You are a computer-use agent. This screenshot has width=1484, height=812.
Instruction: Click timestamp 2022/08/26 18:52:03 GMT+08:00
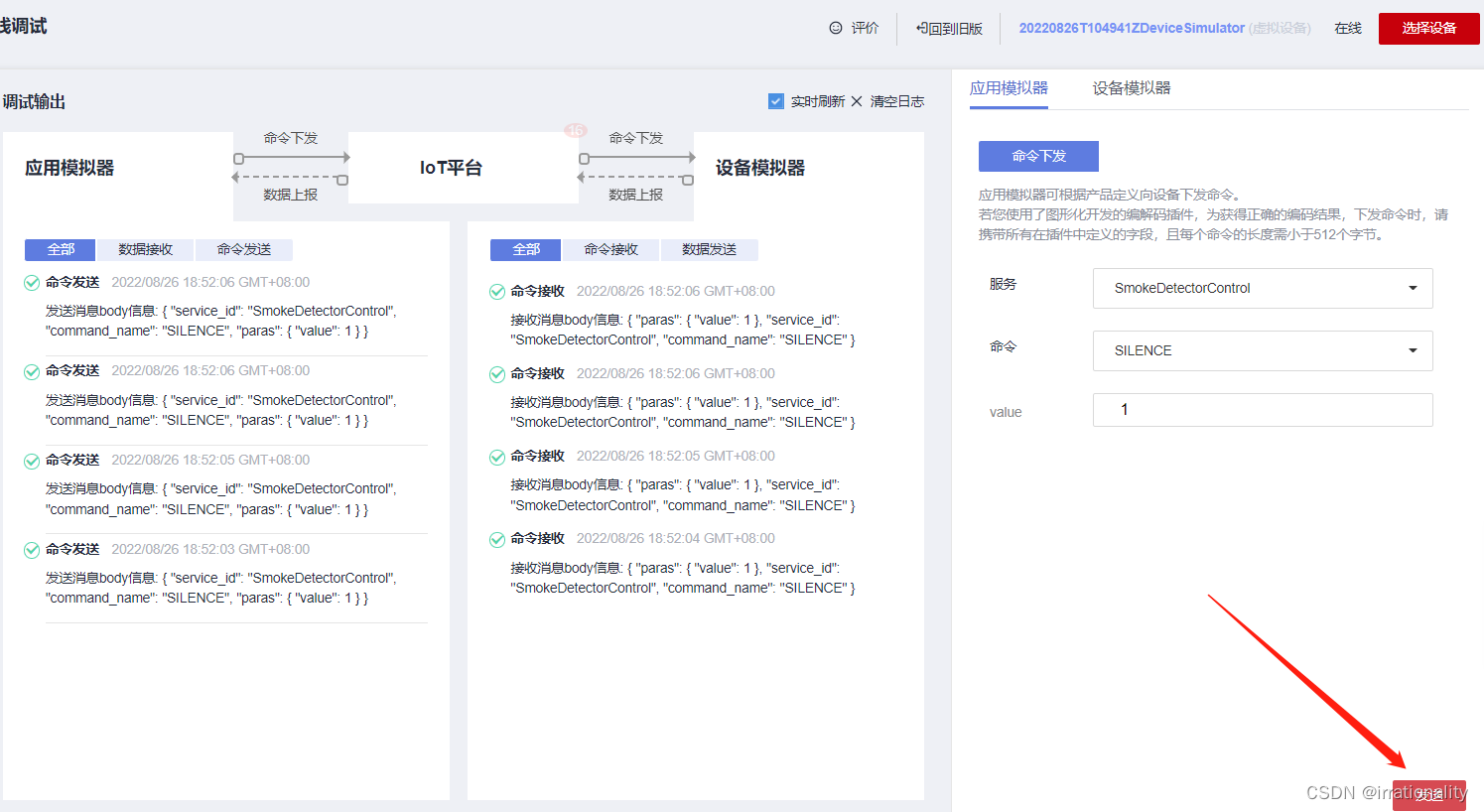coord(210,549)
